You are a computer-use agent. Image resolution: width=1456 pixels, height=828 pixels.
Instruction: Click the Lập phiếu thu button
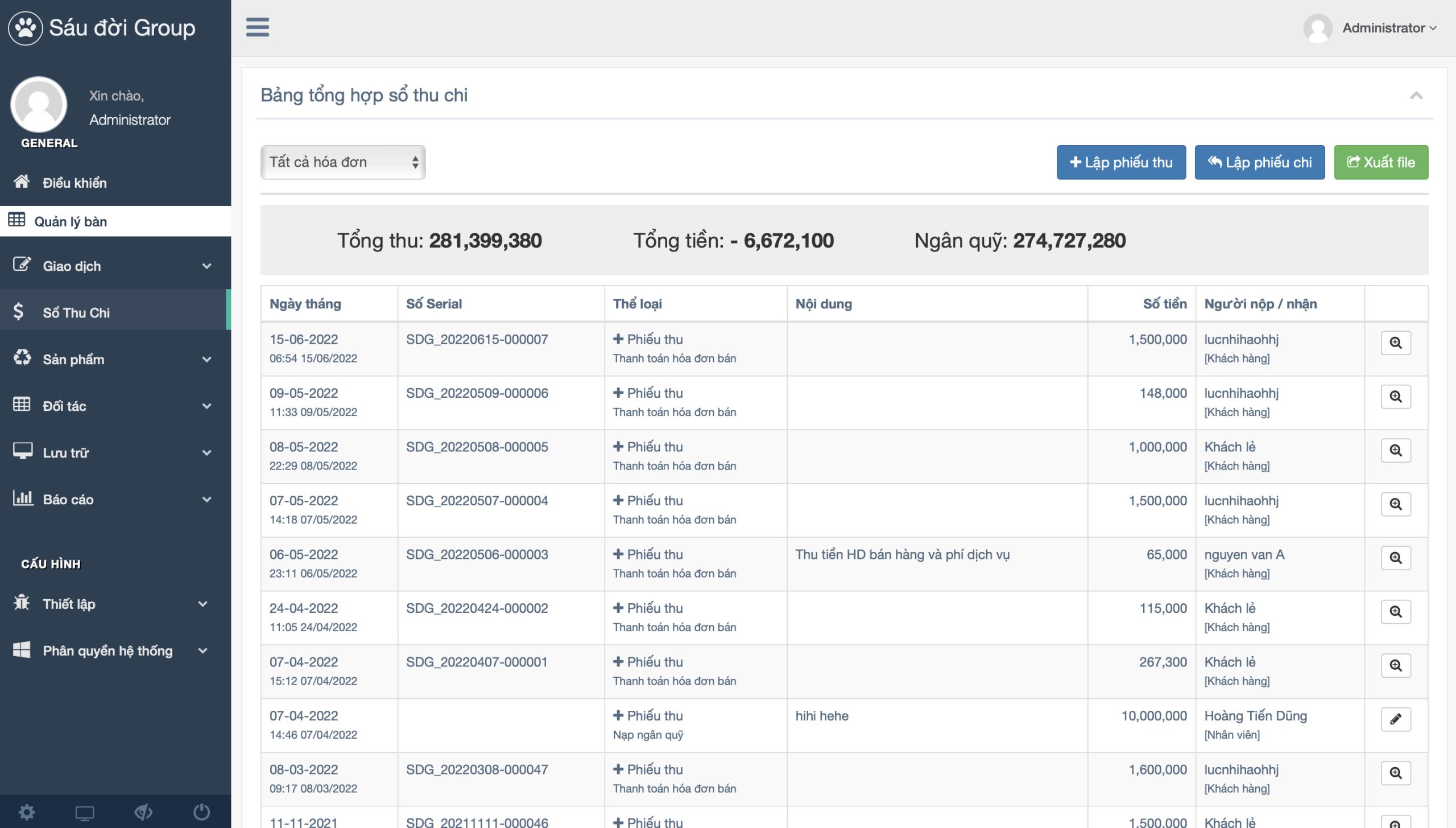coord(1120,162)
